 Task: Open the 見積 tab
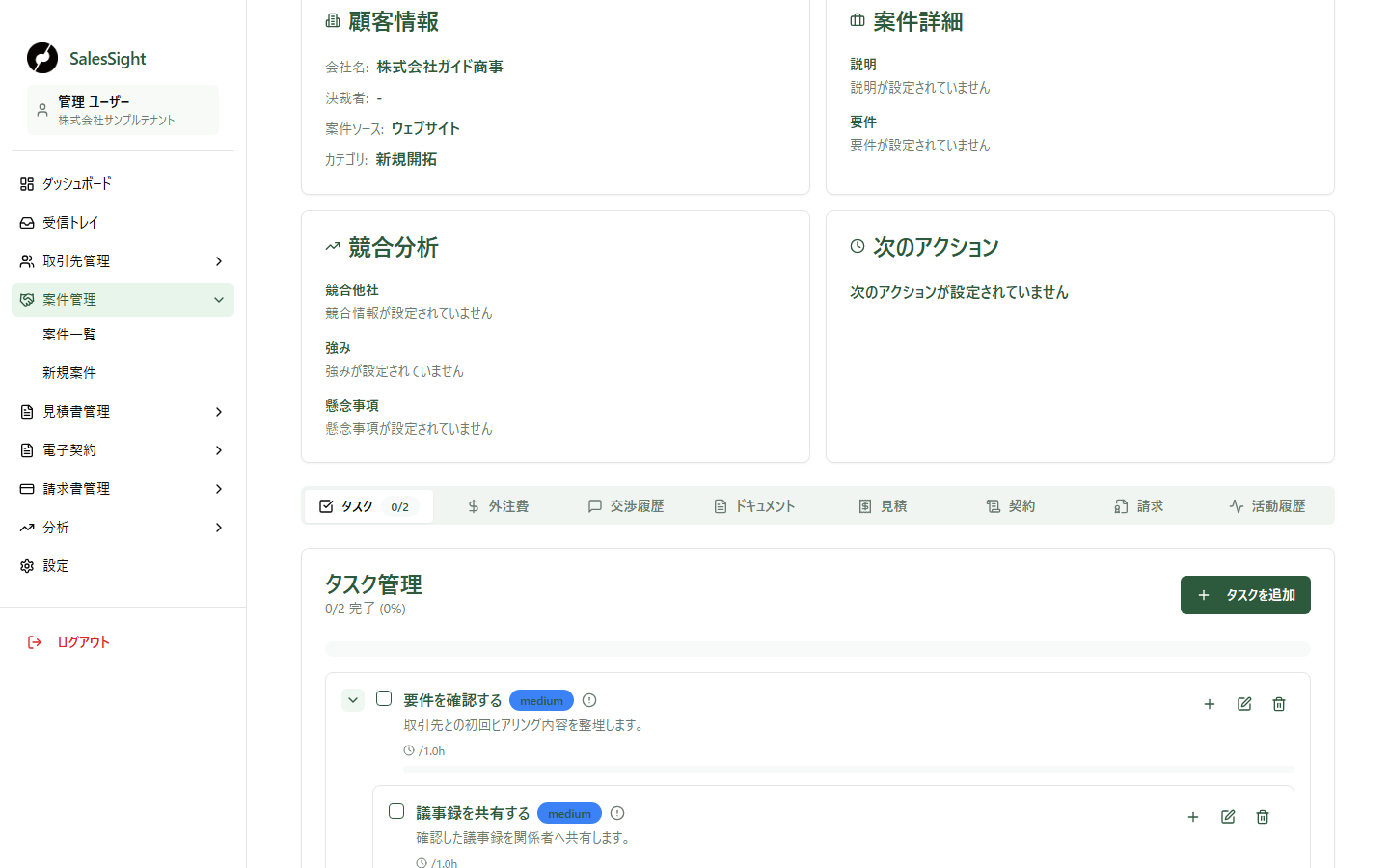click(883, 506)
